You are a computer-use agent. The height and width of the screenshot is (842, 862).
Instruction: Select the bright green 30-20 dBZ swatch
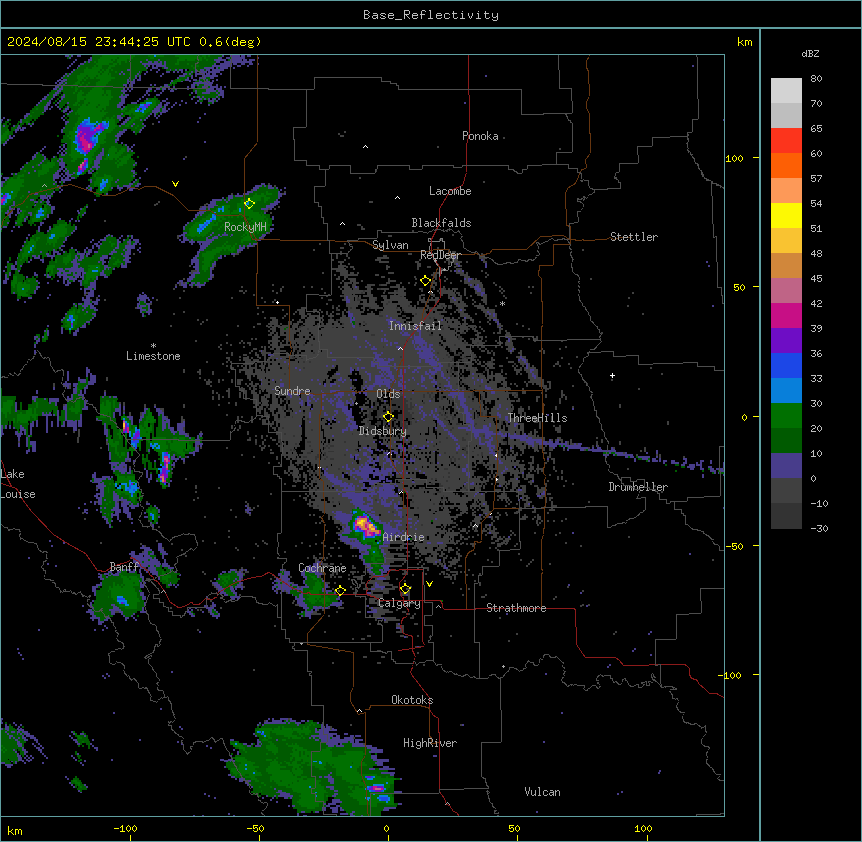point(786,416)
